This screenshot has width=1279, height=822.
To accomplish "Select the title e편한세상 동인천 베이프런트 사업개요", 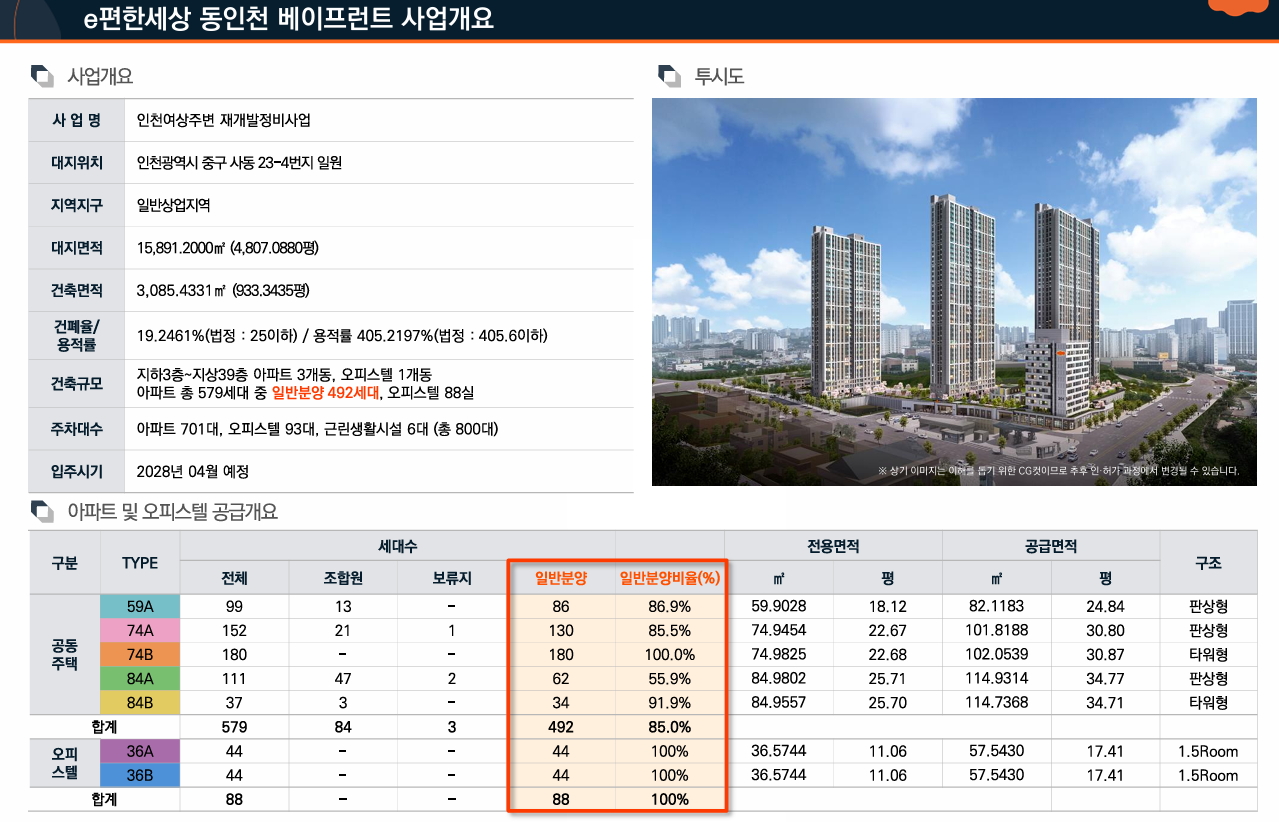I will pyautogui.click(x=290, y=18).
